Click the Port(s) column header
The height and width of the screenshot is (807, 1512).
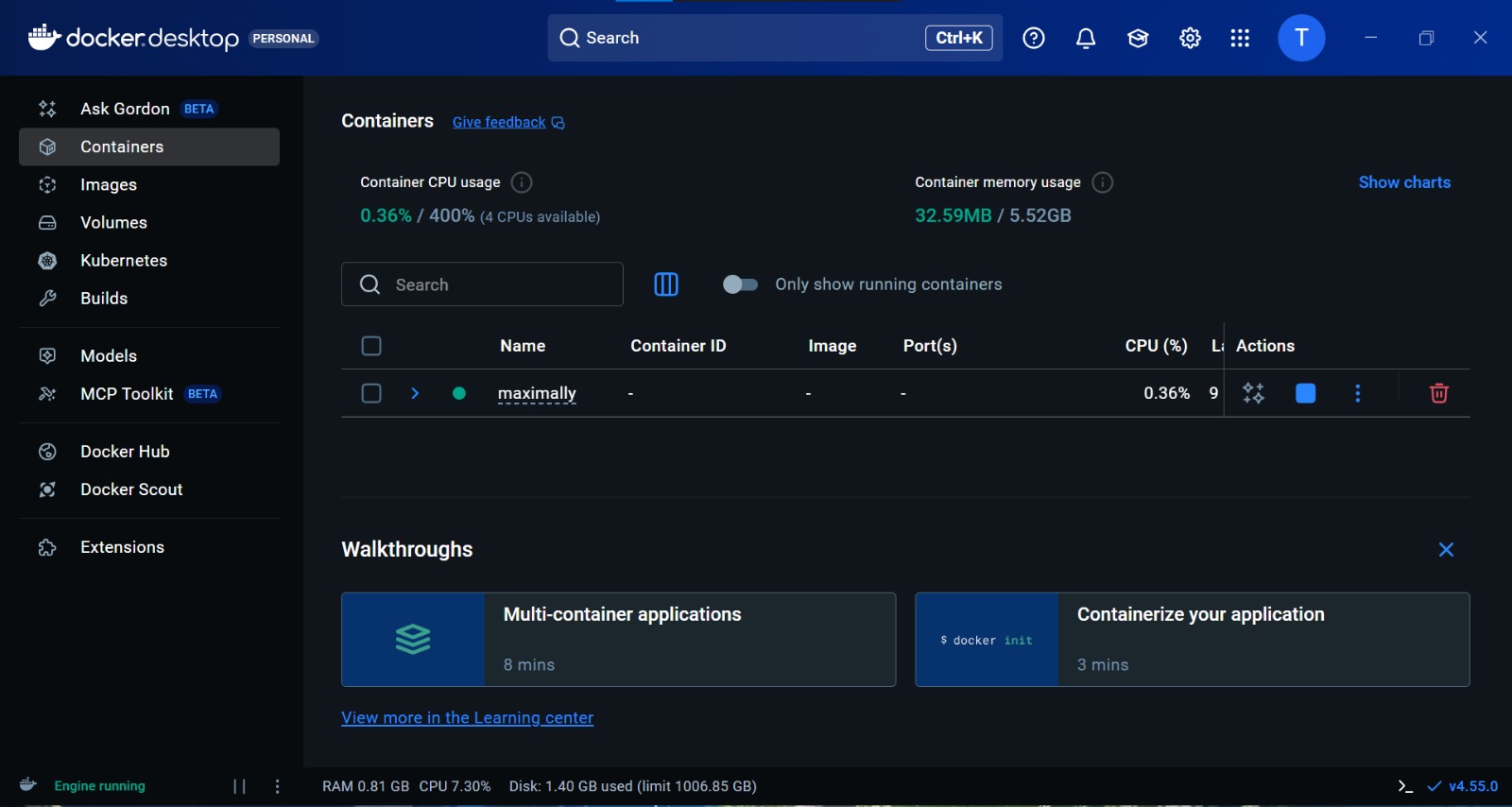pos(930,346)
